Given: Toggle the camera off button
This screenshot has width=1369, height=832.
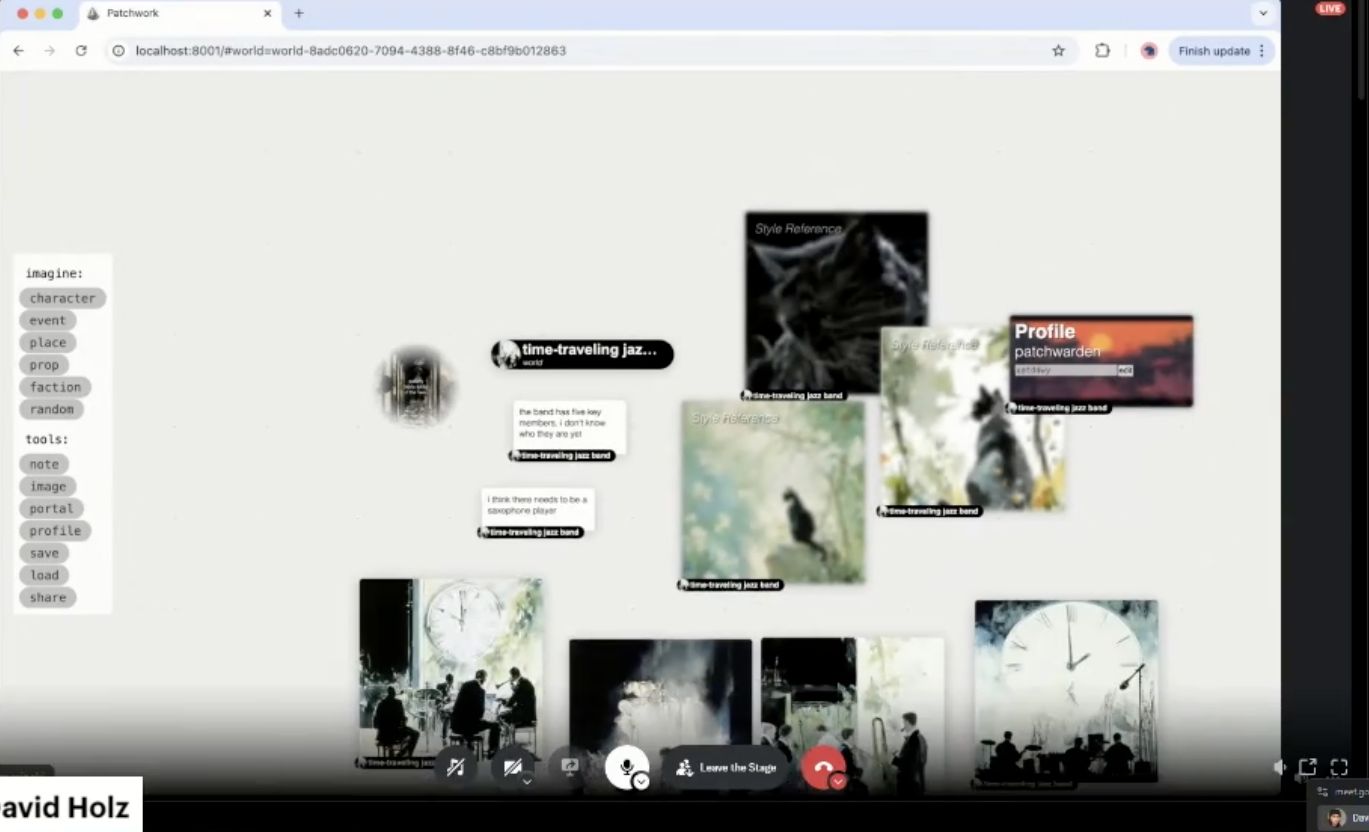Looking at the screenshot, I should (512, 767).
